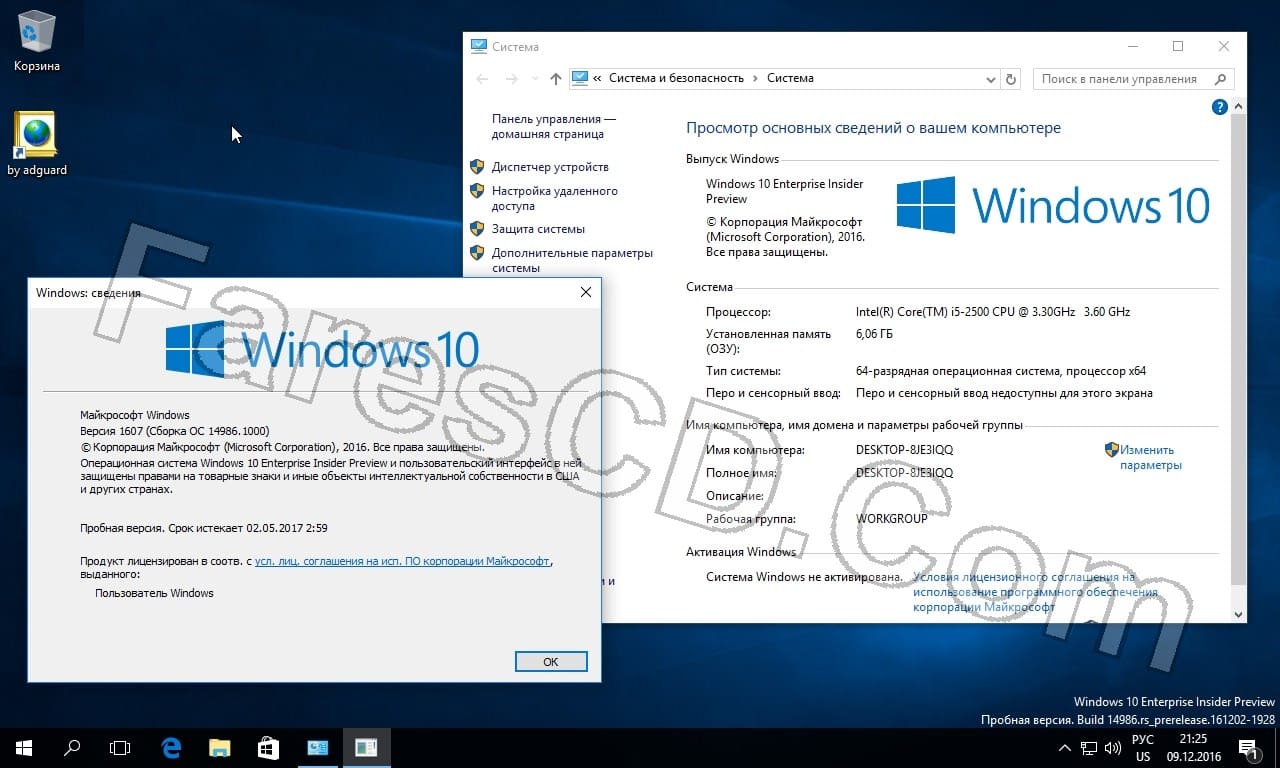Click OK button in 'Windows: сведения'

pos(551,661)
